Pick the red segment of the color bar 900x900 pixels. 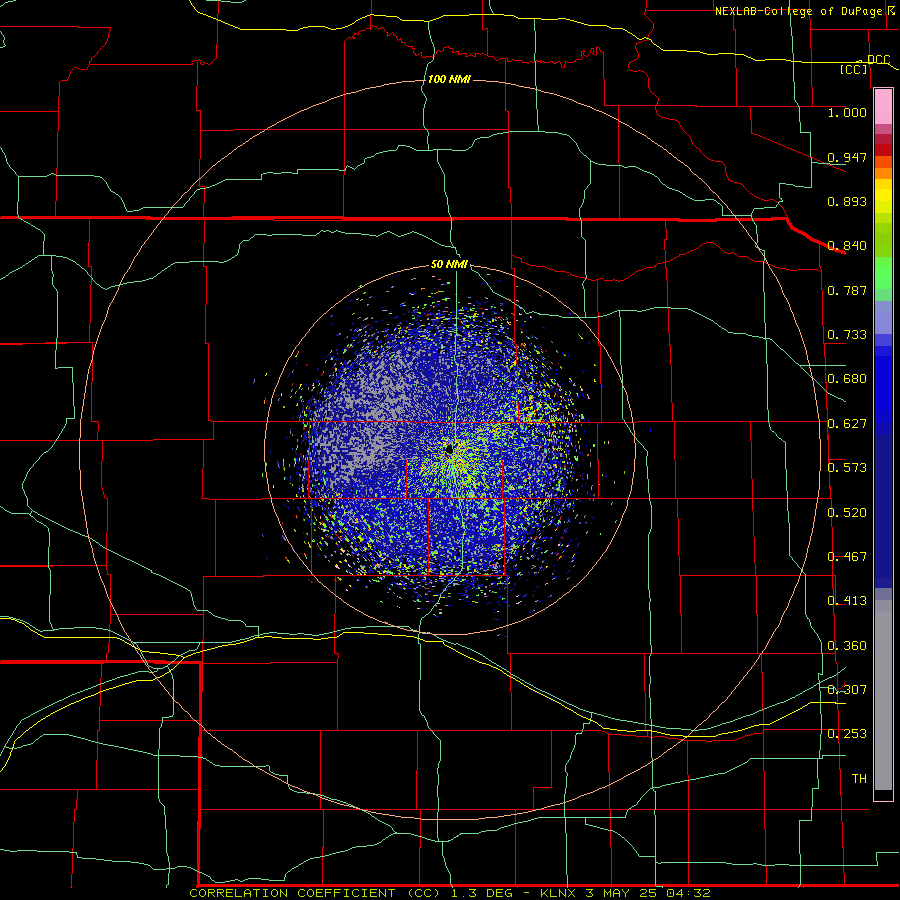(883, 150)
